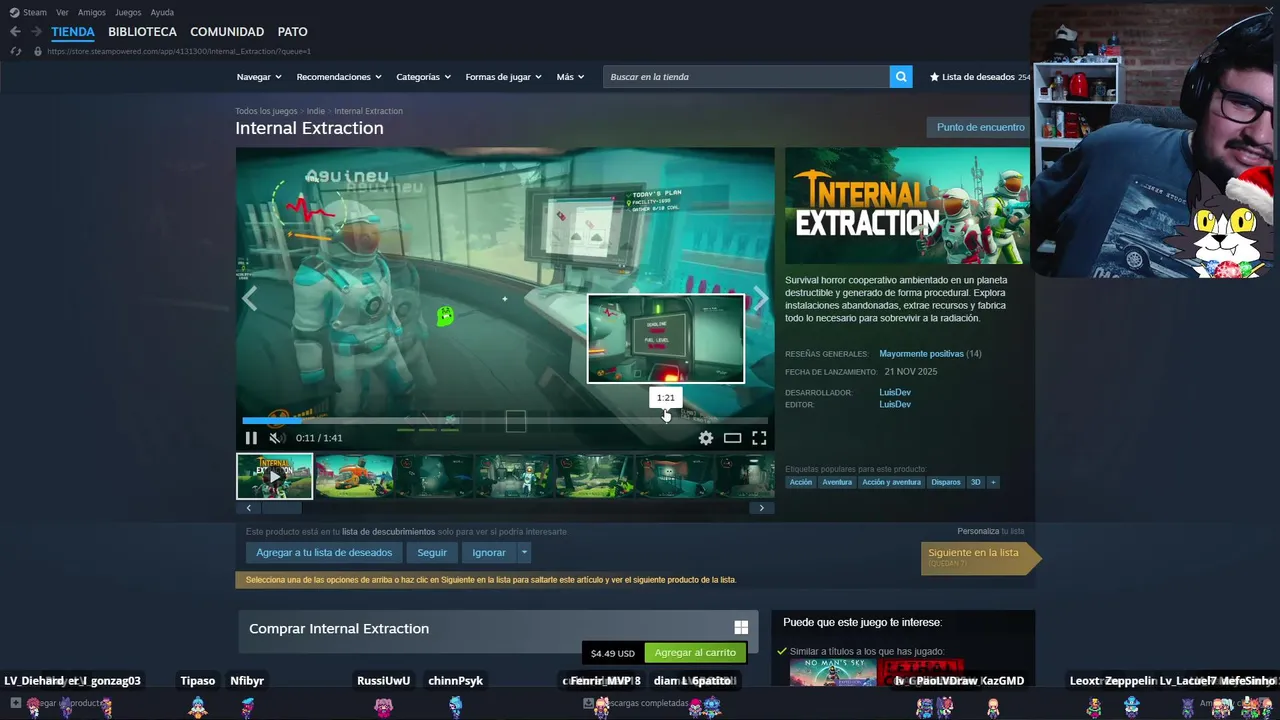The image size is (1280, 720).
Task: Open Lista de deseados wishlist
Action: tap(979, 77)
